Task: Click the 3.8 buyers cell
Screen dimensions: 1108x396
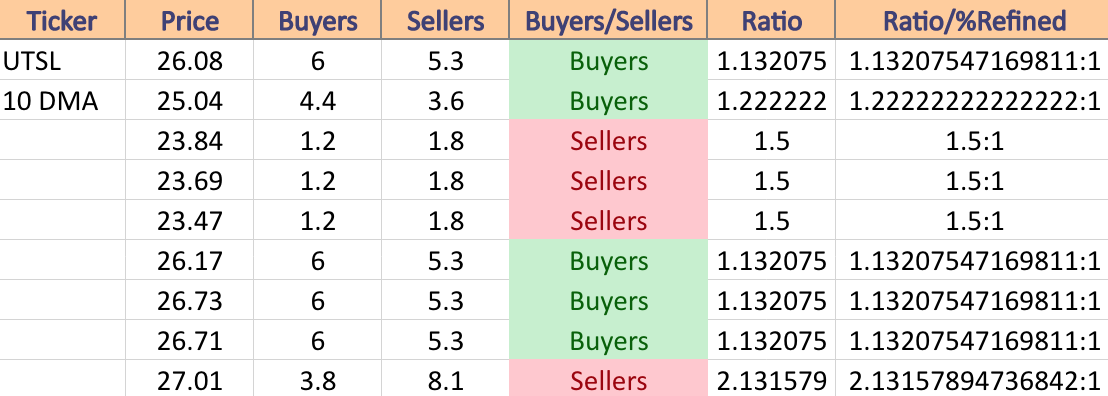Action: (317, 380)
